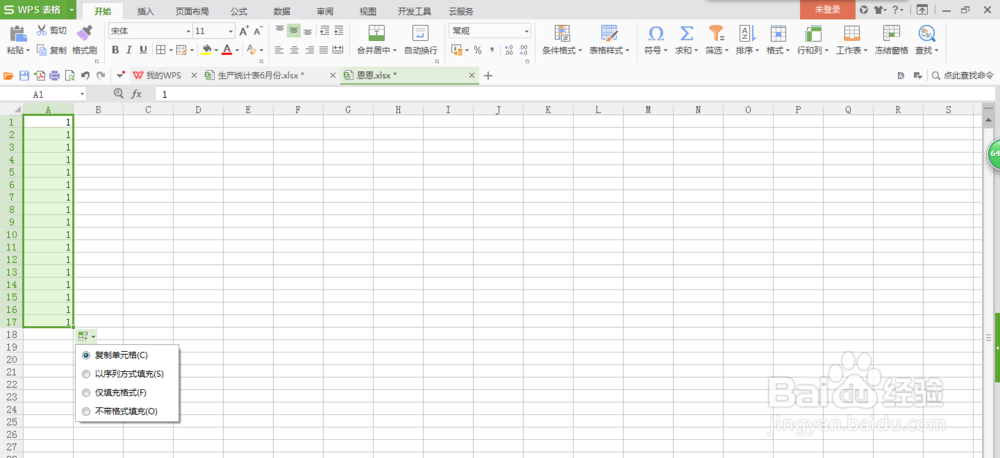1000x458 pixels.
Task: Click the center horizontal alignment icon
Action: (x=294, y=50)
